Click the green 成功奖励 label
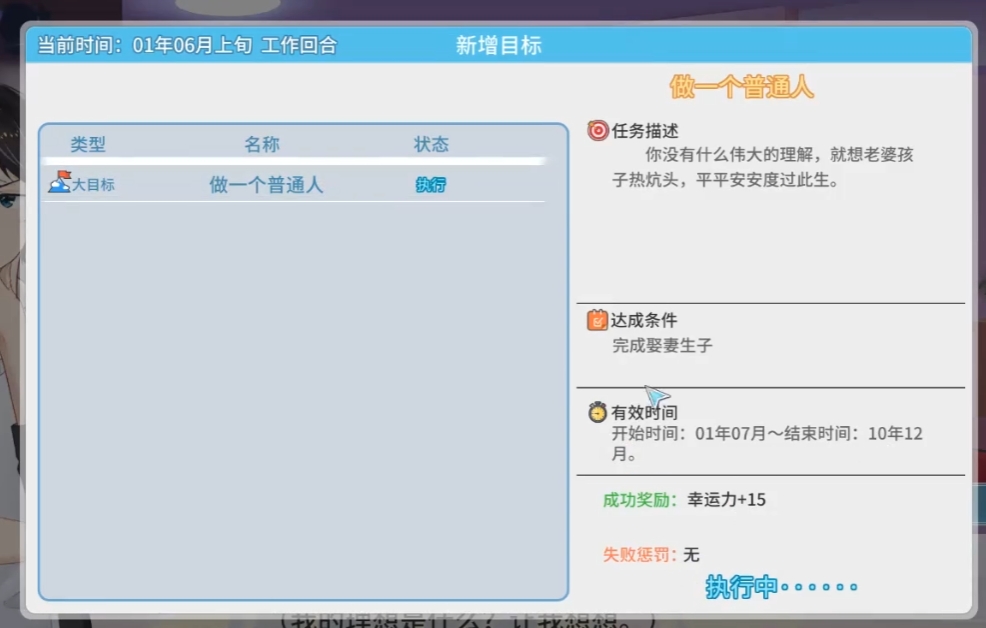 (640, 499)
